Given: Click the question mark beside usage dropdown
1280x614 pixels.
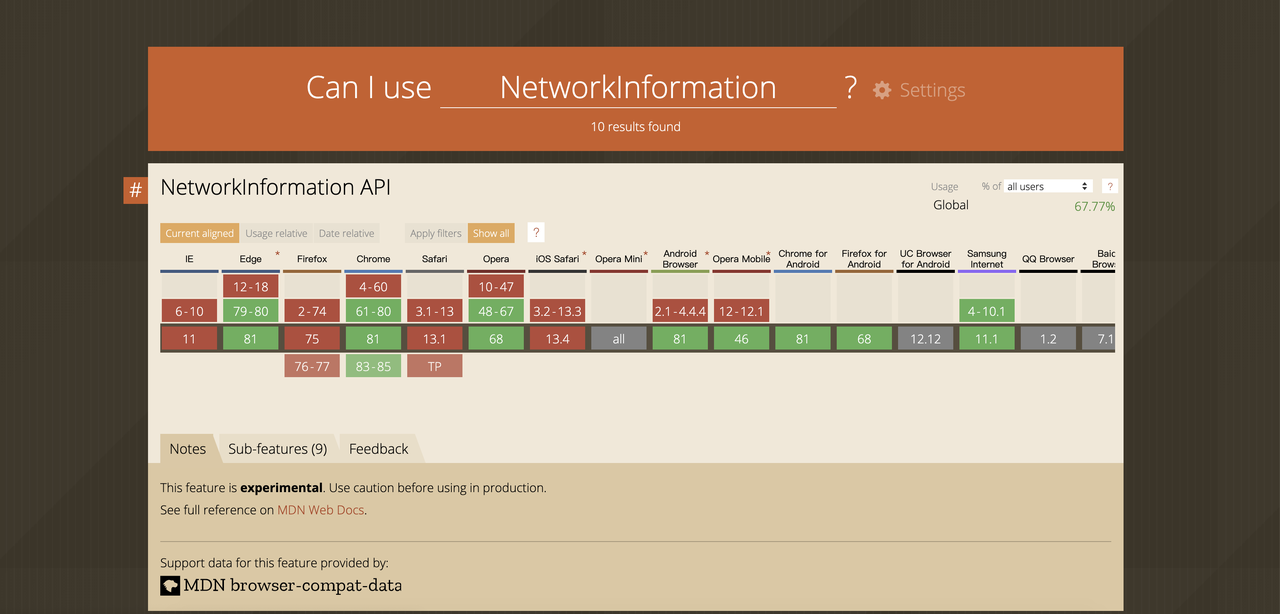Looking at the screenshot, I should (1109, 186).
